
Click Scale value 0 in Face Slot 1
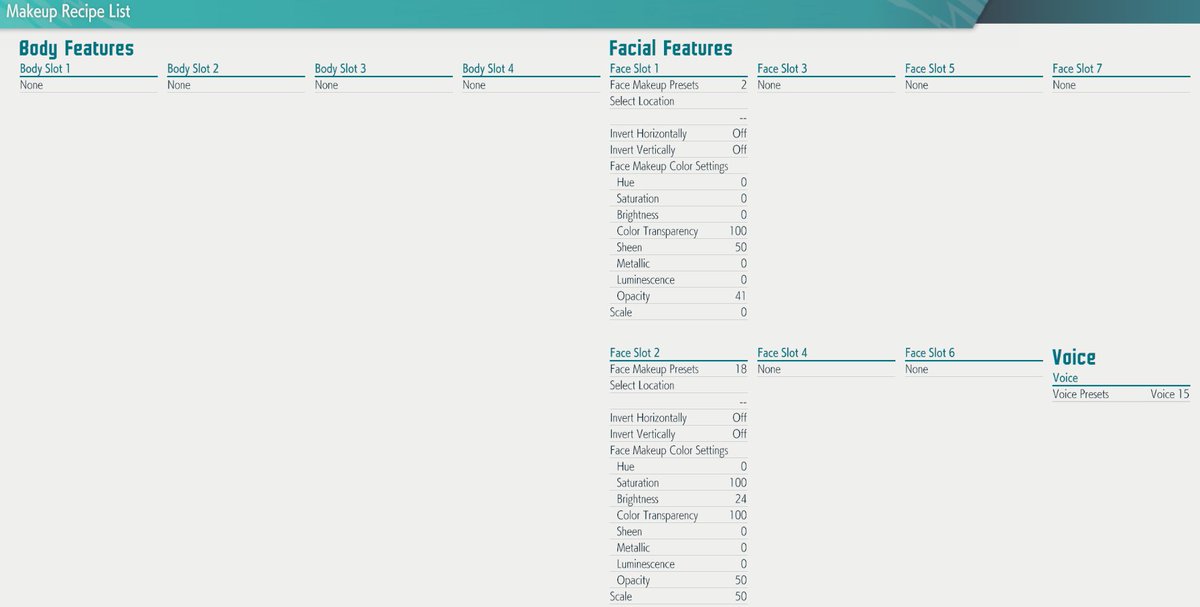click(743, 312)
